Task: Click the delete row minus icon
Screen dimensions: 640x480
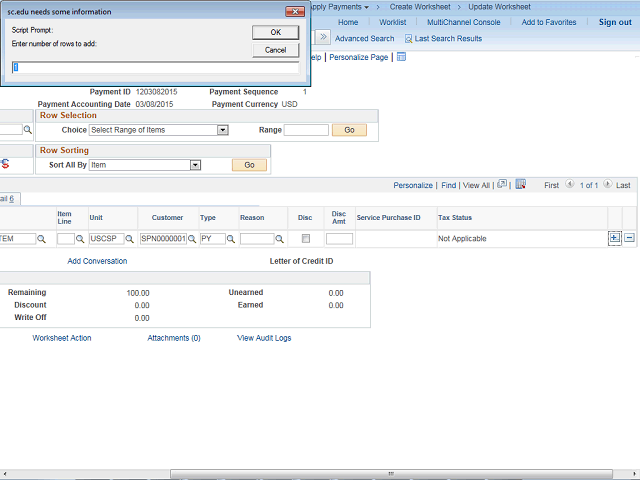Action: coord(629,238)
